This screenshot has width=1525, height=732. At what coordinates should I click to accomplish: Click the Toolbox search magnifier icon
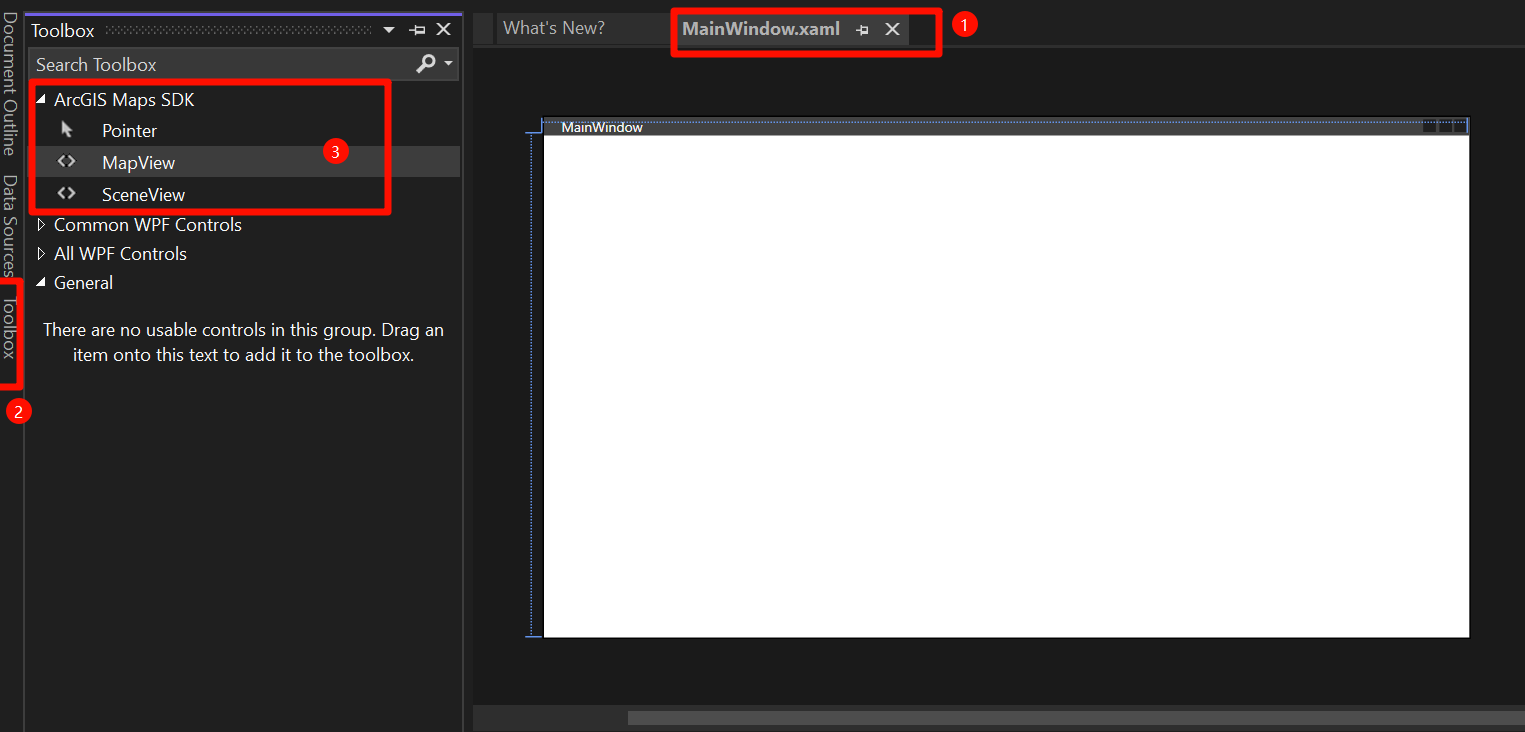pos(426,64)
